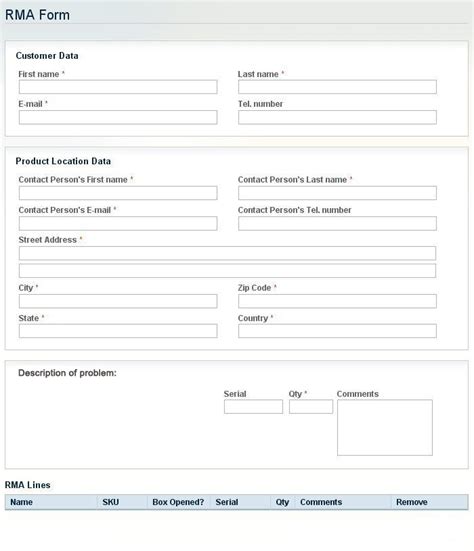Focus the Comments text area

(x=385, y=428)
